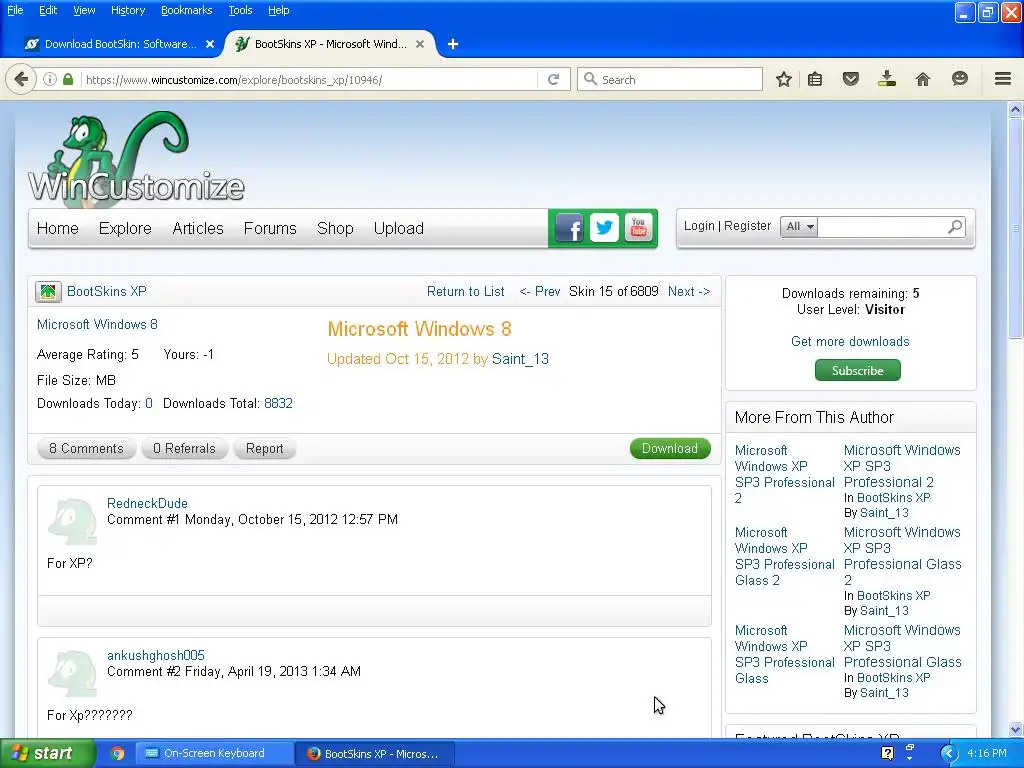Switch to On-Screen Keyboard taskbar item
The width and height of the screenshot is (1024, 768).
pos(213,754)
